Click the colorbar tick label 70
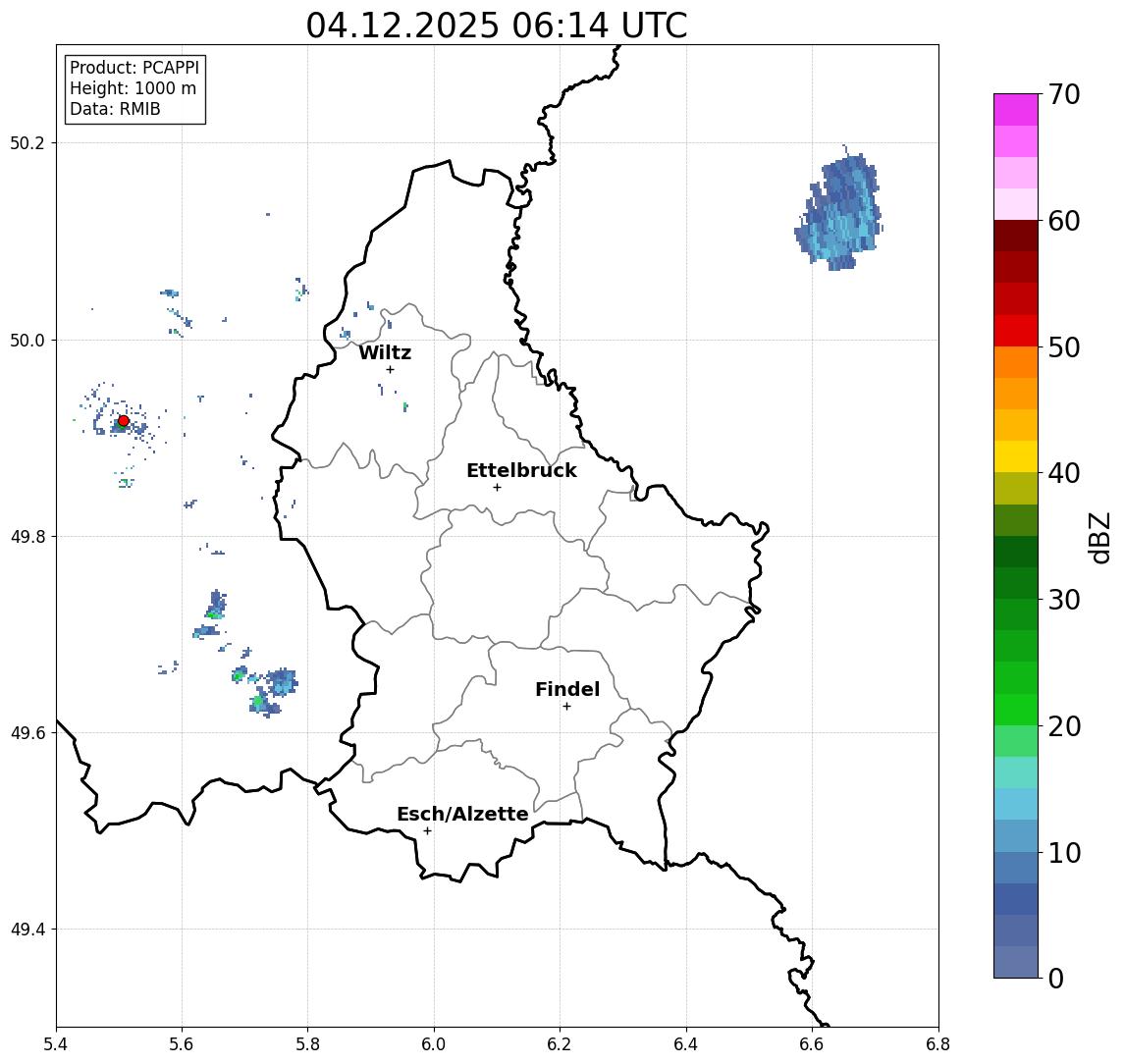Screen dimensions: 1124x1064 [1064, 94]
